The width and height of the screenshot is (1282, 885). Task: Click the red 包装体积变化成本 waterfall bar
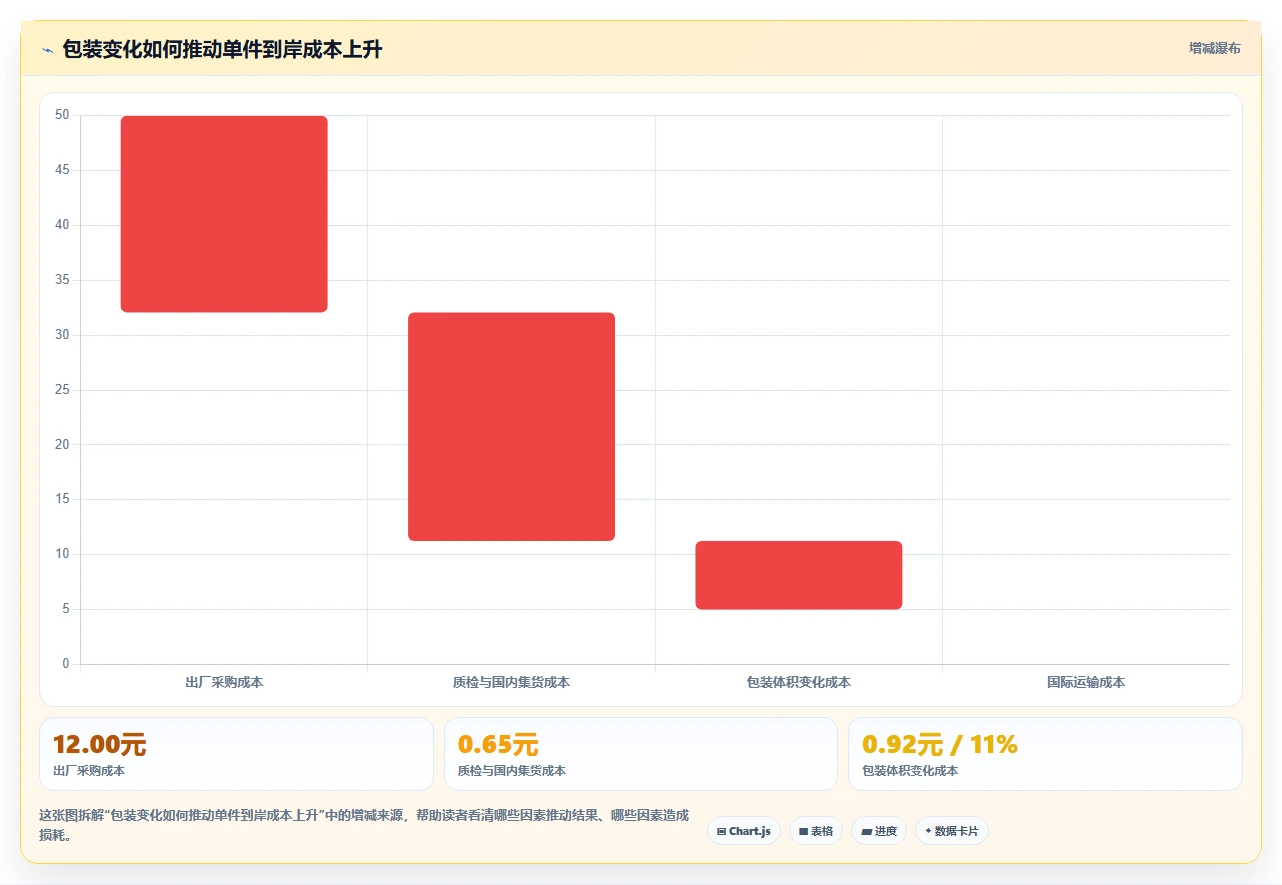(799, 575)
